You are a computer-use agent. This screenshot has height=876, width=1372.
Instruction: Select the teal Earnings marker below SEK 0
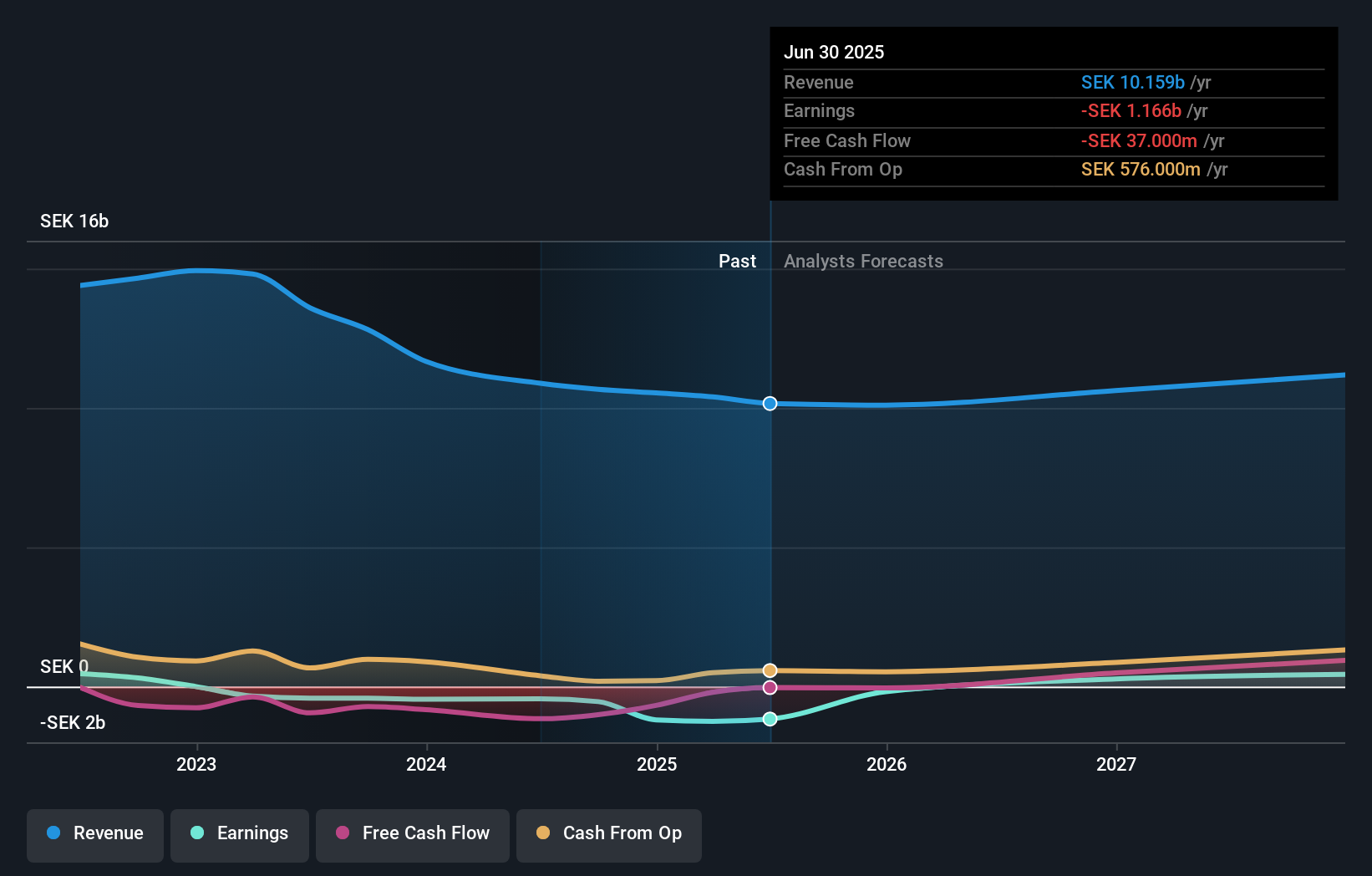pos(770,718)
